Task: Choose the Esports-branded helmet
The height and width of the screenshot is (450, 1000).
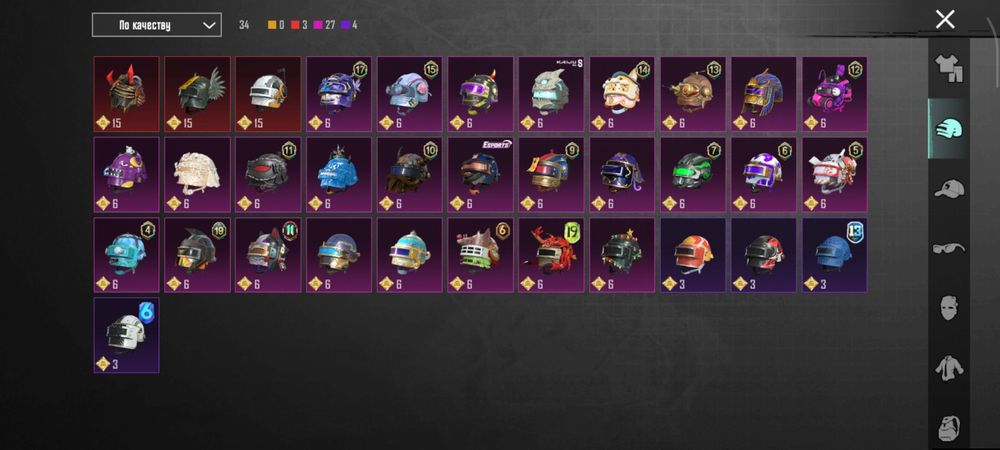Action: coord(480,175)
